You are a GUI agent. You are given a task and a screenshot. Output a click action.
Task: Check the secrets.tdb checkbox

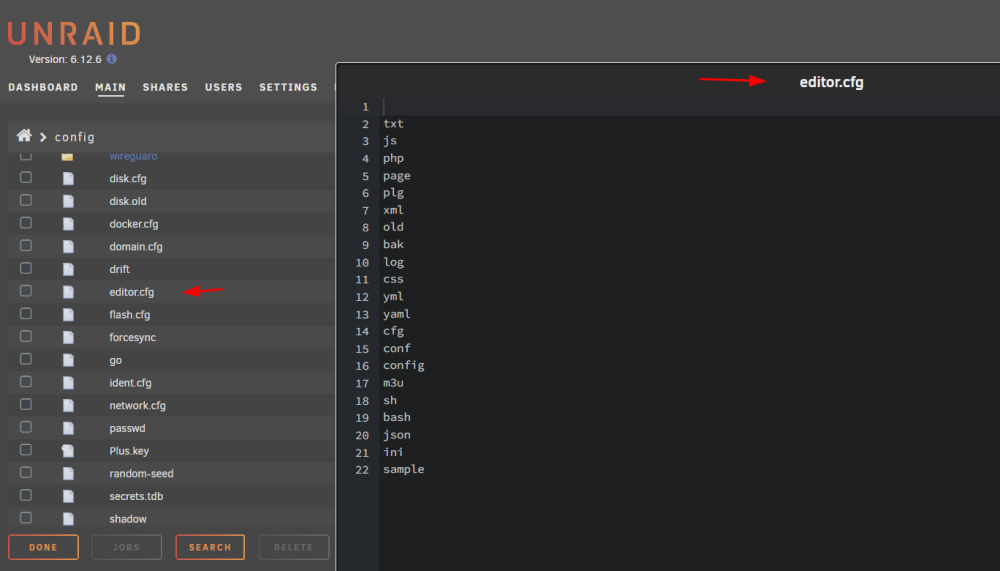(x=26, y=495)
